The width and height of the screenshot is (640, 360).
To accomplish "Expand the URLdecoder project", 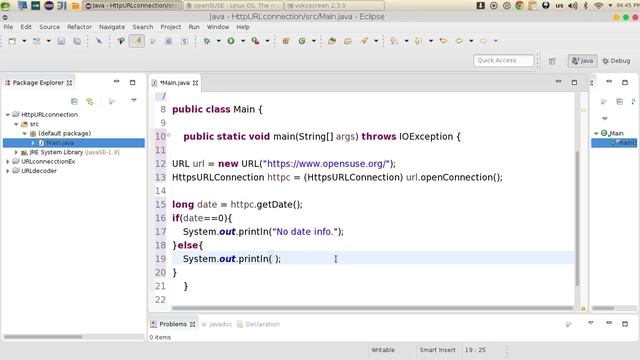I will pyautogui.click(x=8, y=171).
